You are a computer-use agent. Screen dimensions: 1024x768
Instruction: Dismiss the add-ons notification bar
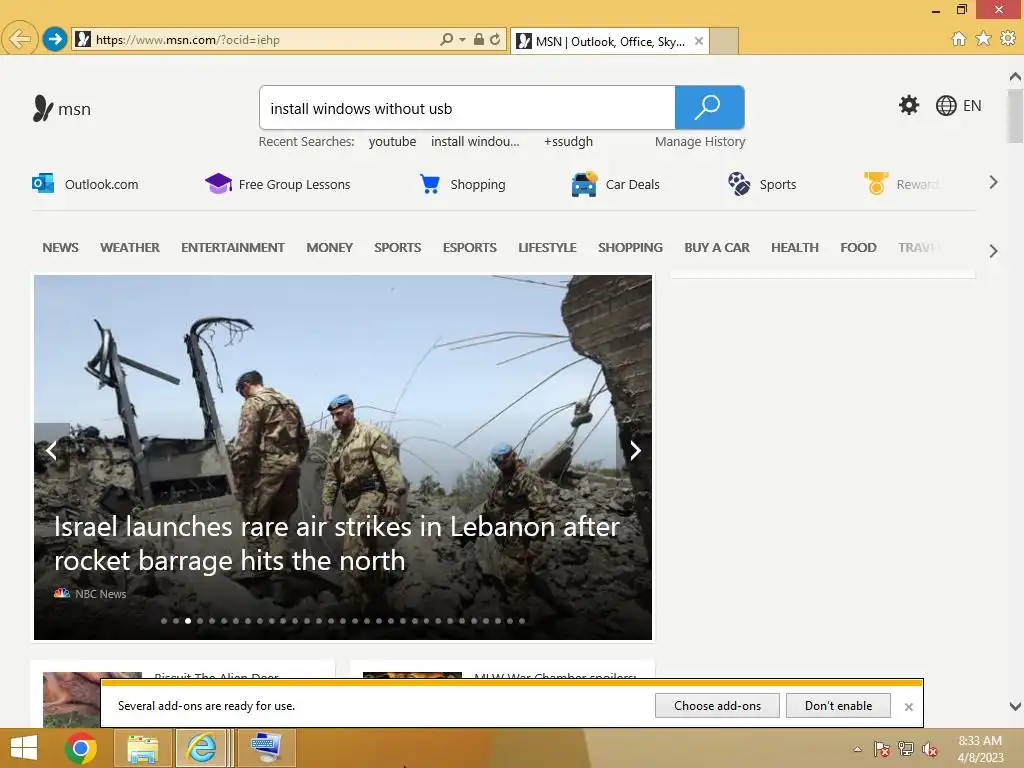click(x=908, y=707)
